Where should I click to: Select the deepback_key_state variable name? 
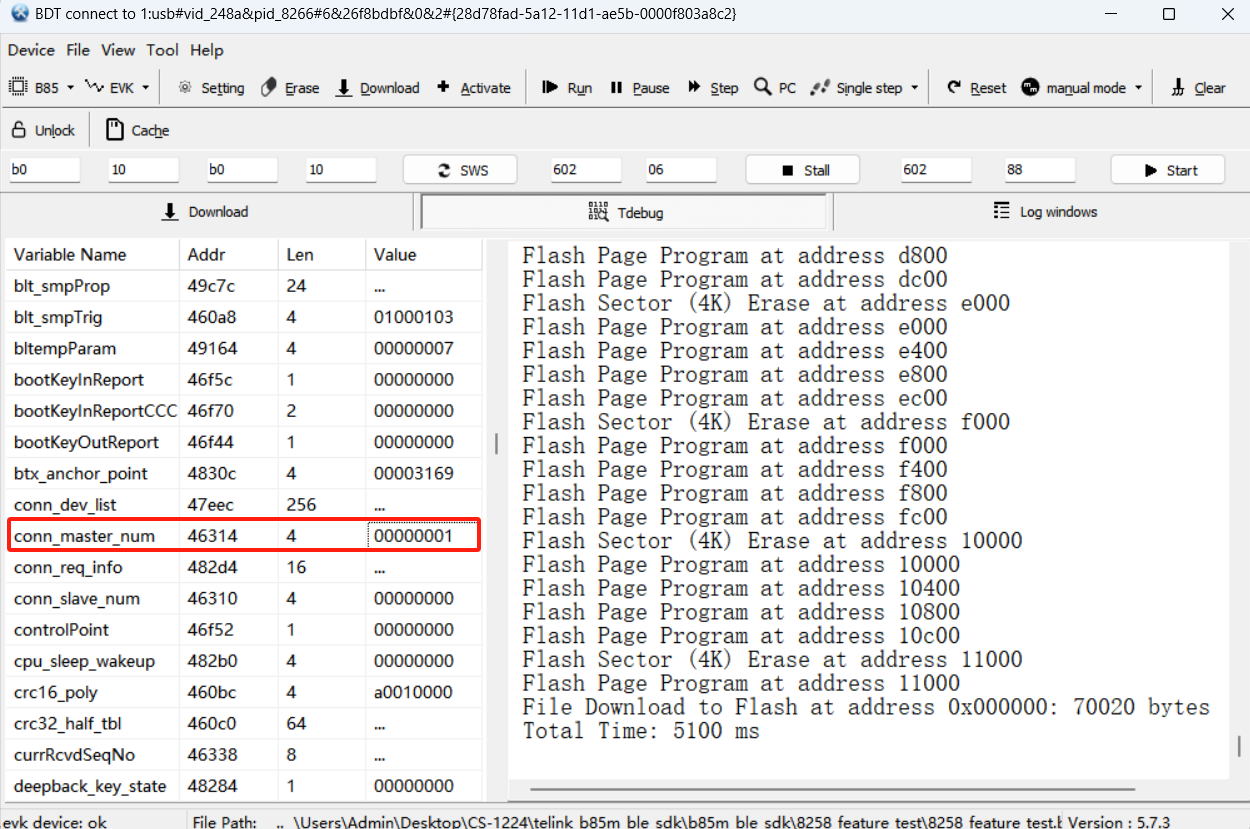coord(90,786)
